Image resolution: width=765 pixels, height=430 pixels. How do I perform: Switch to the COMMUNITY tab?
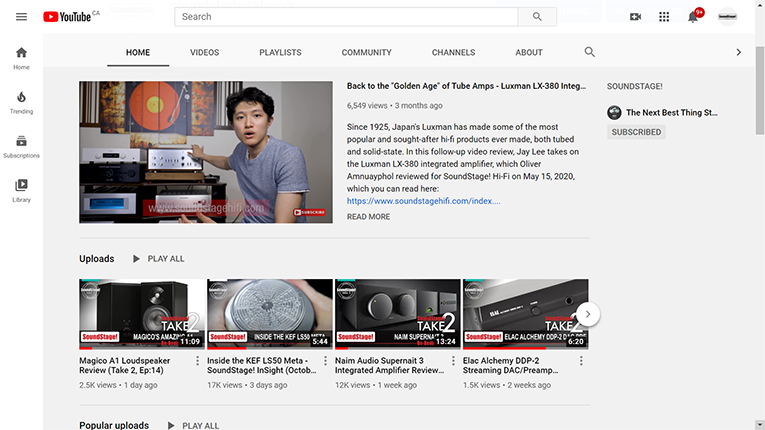click(x=366, y=52)
